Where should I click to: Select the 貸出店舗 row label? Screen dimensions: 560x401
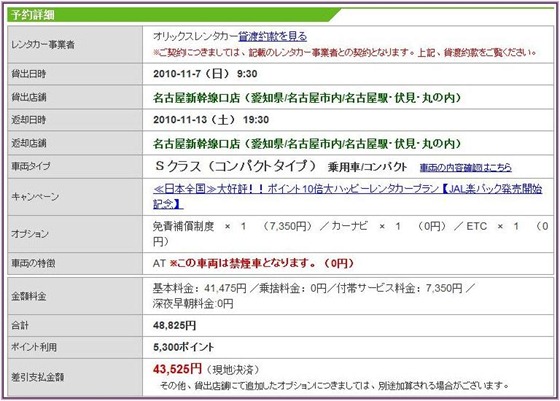[x=29, y=97]
